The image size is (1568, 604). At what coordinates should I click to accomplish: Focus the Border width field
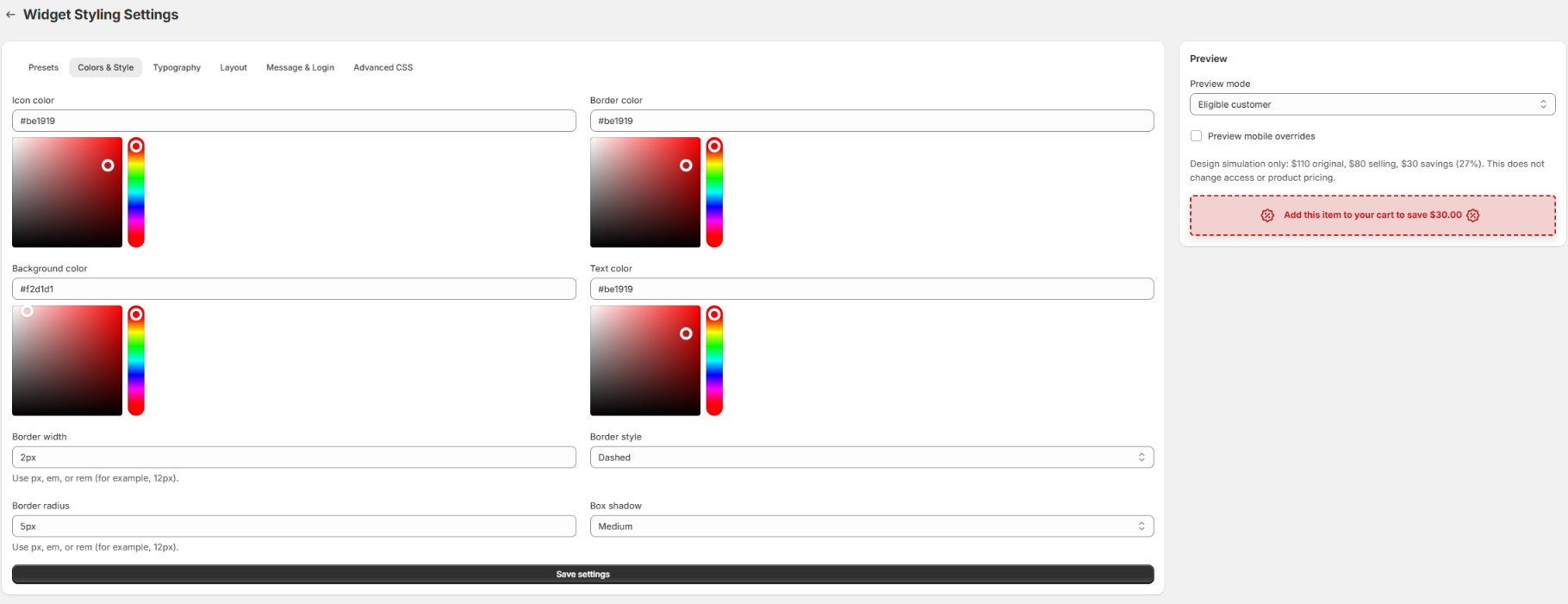(x=294, y=458)
